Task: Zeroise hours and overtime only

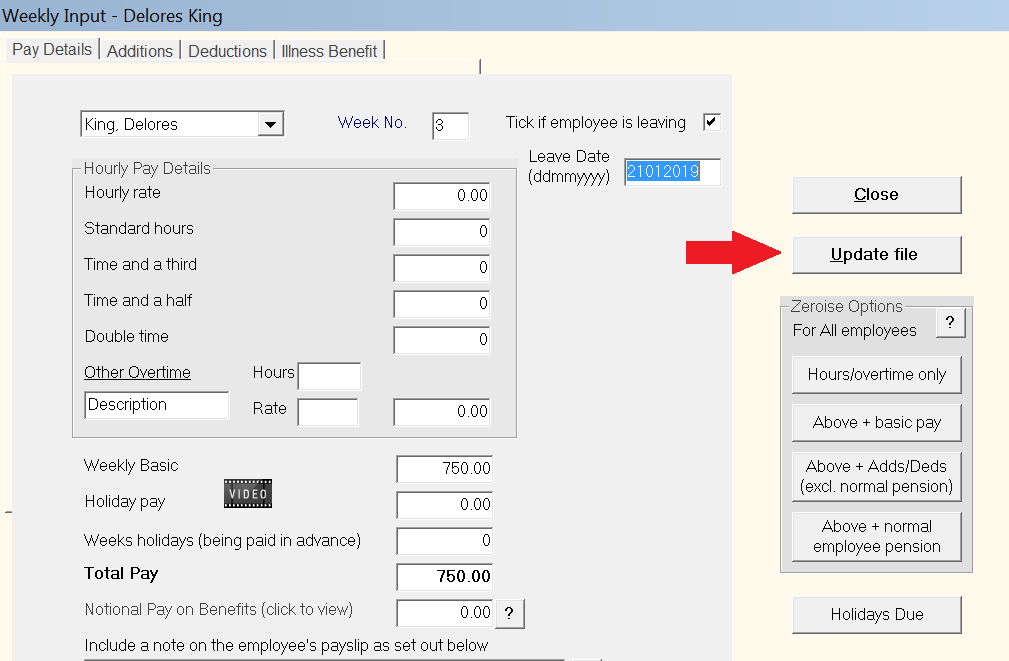Action: (x=876, y=374)
